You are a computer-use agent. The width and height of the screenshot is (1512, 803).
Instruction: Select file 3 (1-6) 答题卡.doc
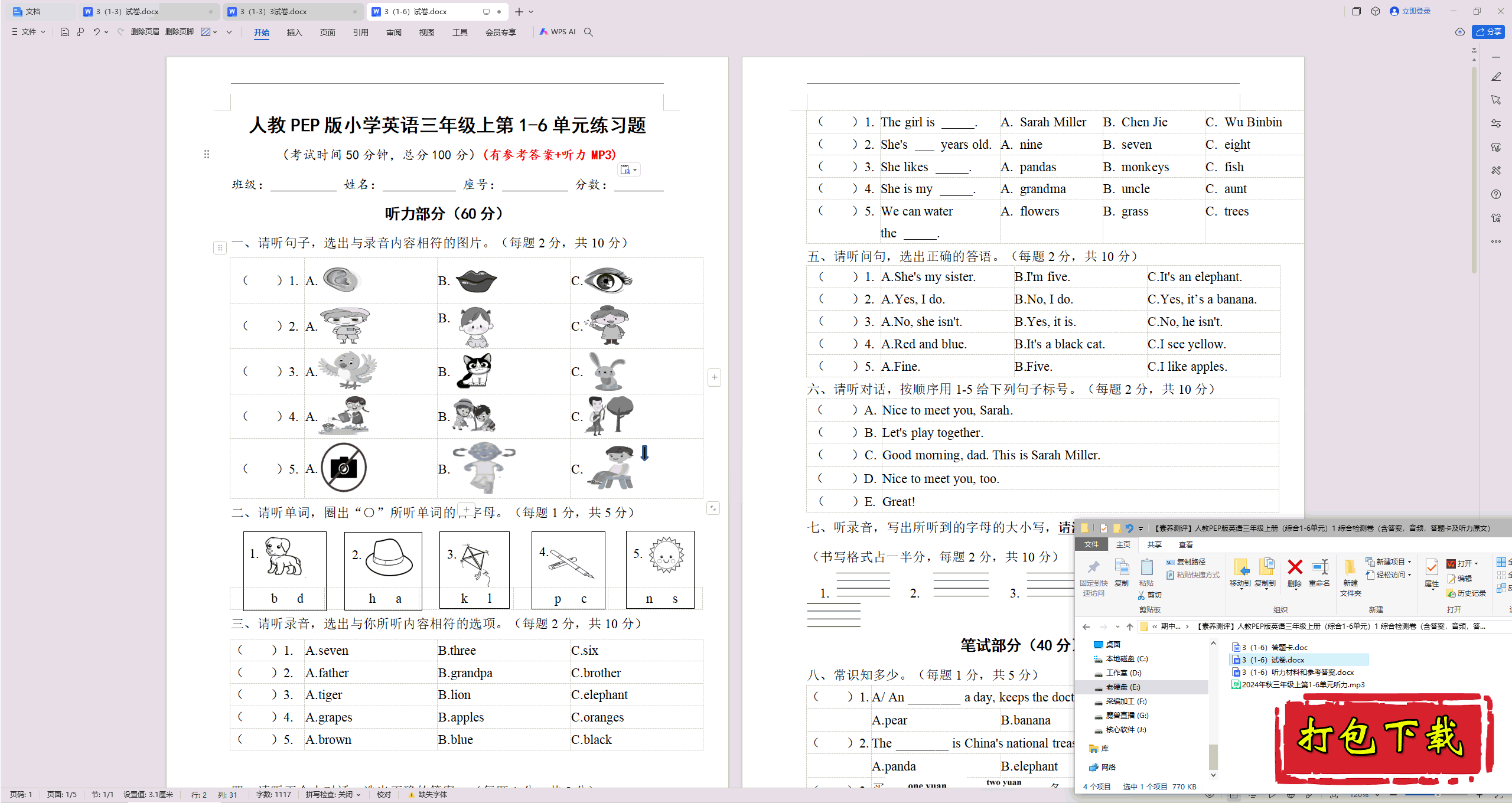click(x=1270, y=647)
